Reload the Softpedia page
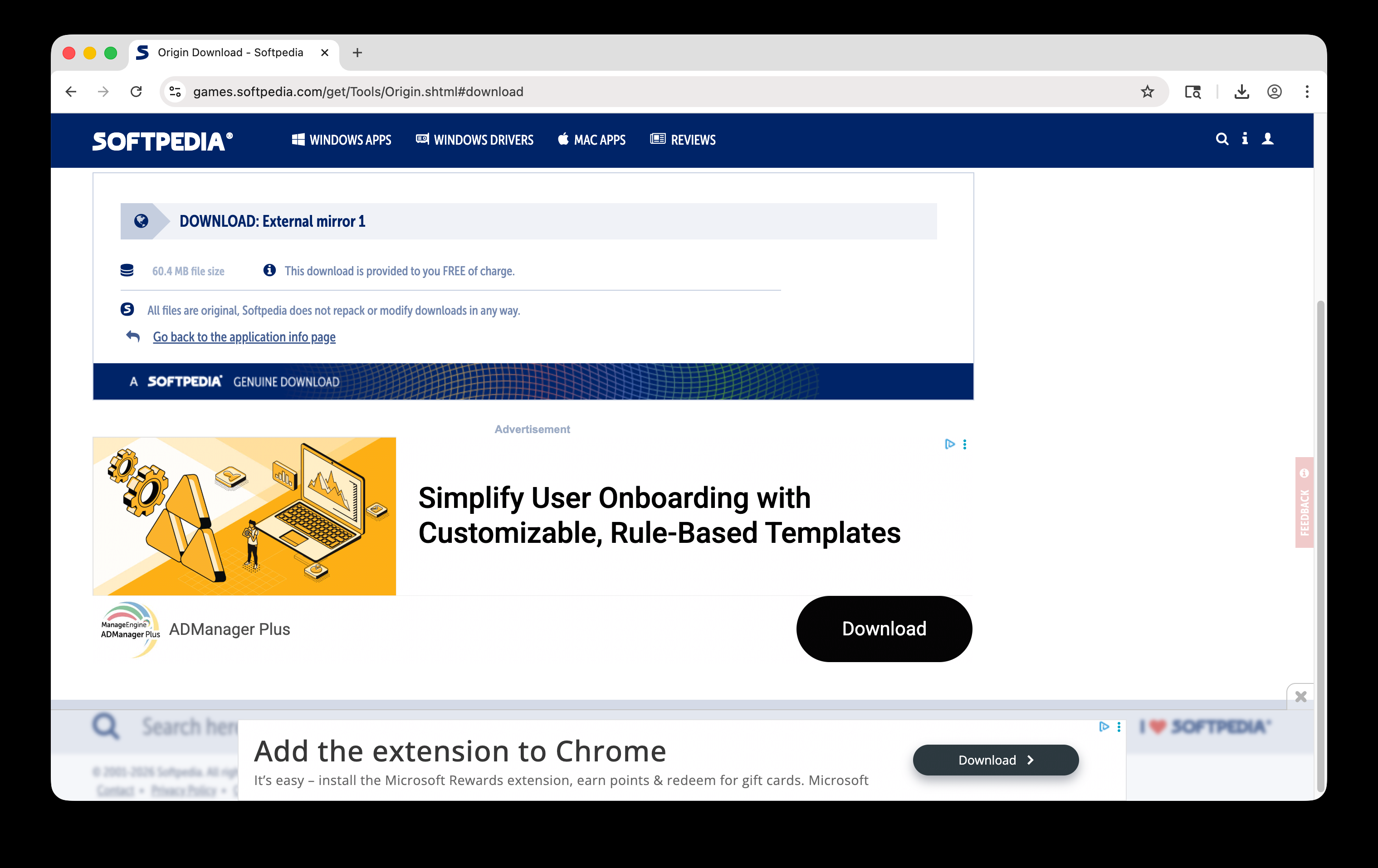The image size is (1378, 868). (x=136, y=92)
